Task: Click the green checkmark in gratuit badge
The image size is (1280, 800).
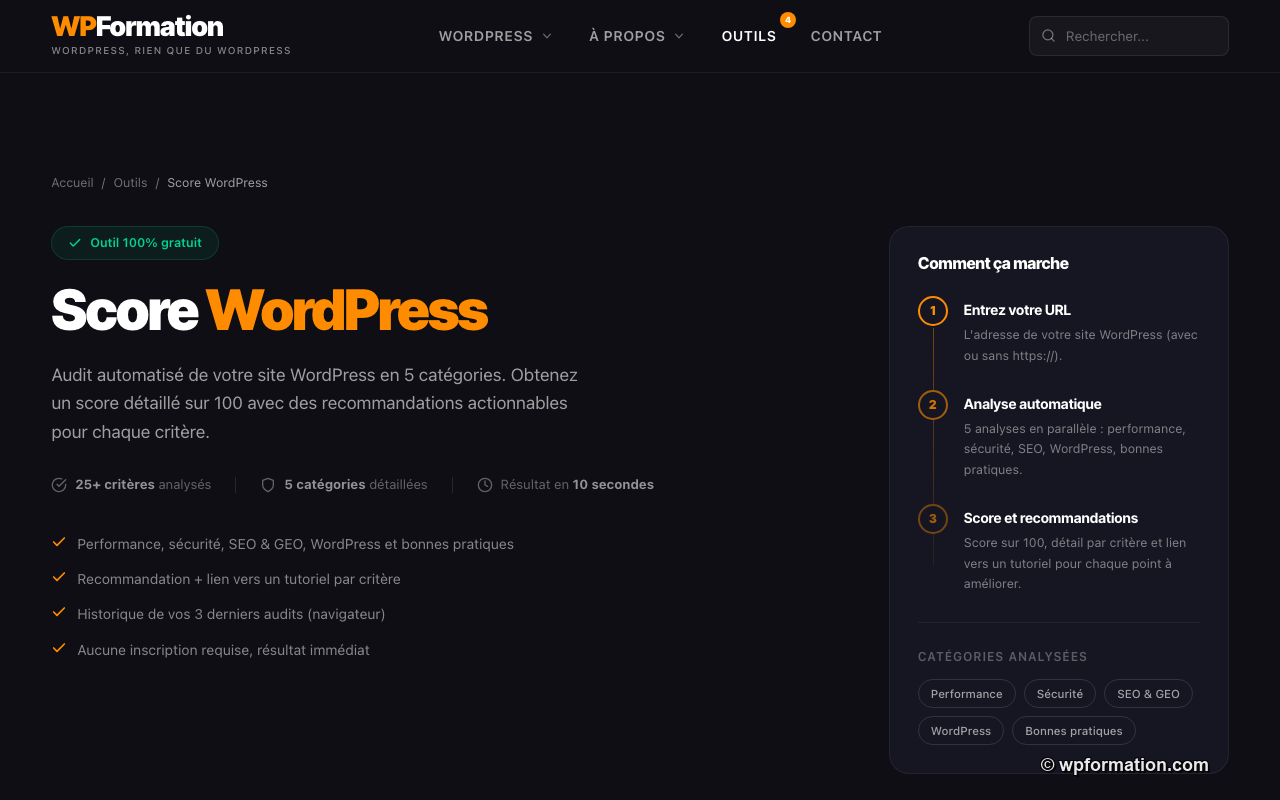Action: click(75, 243)
